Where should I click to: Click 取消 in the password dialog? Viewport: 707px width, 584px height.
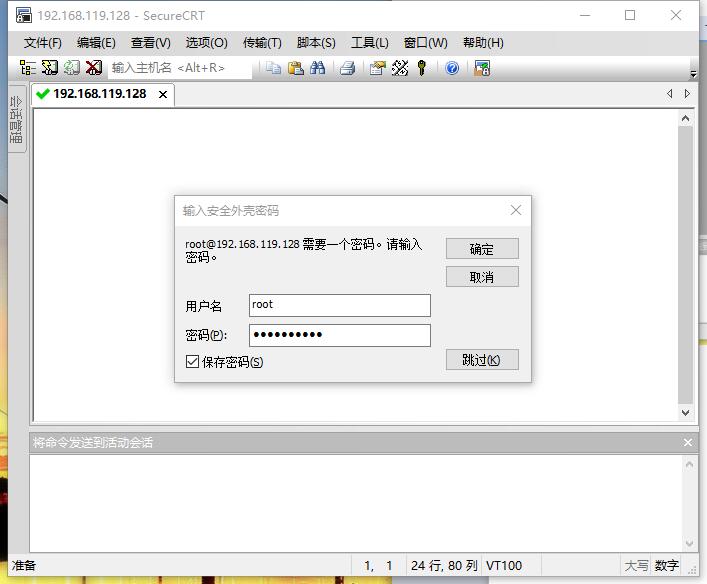(482, 277)
